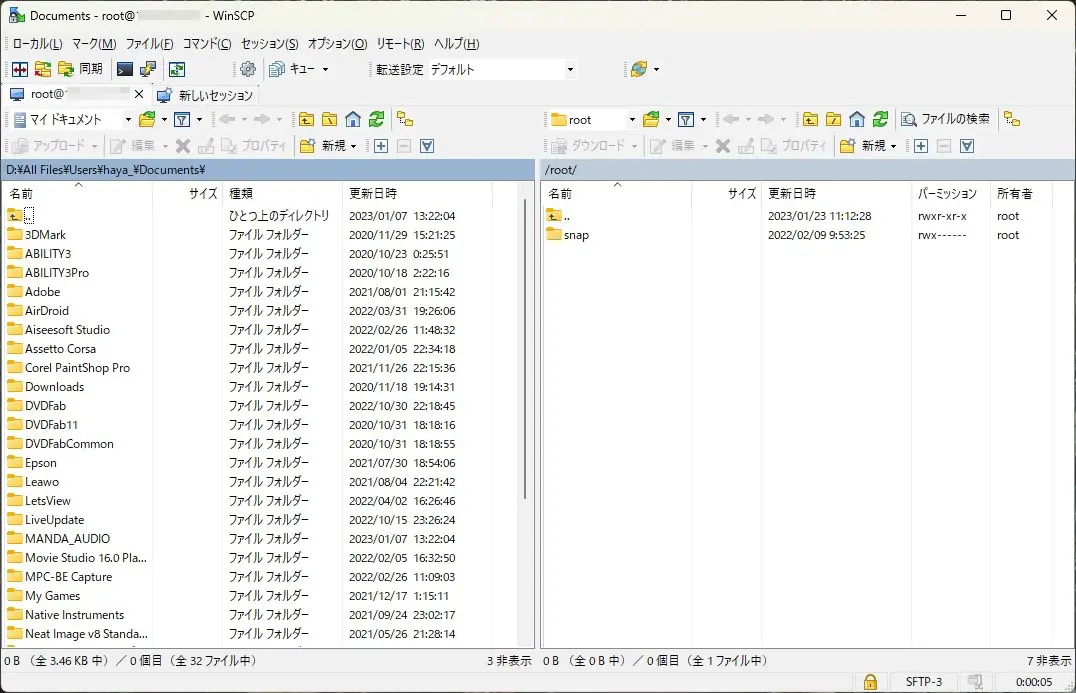Toggle the local directory tree panel

click(405, 119)
